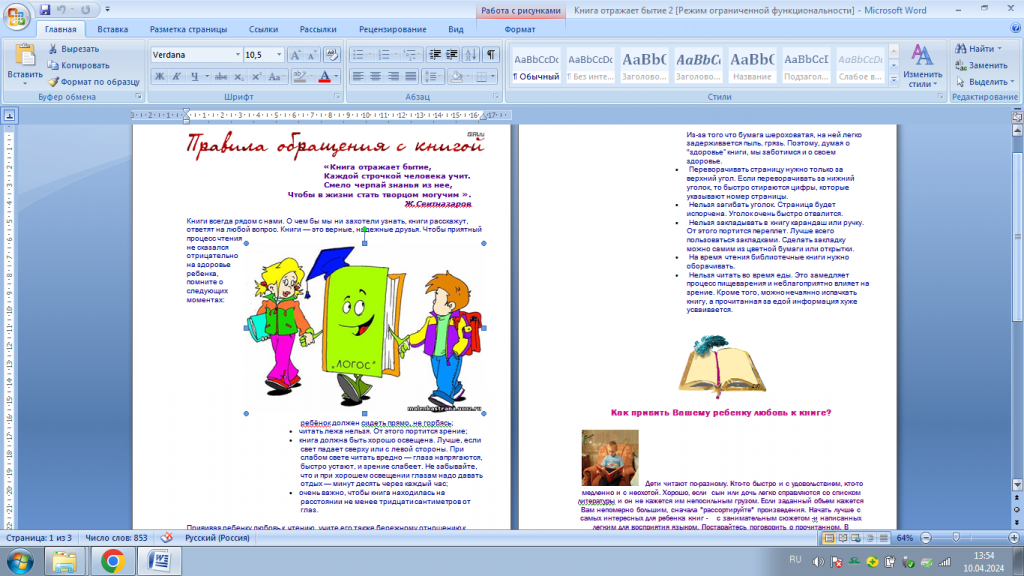Screen dimensions: 1024x576
Task: Click the Sort (A-Z) icon
Action: (471, 55)
